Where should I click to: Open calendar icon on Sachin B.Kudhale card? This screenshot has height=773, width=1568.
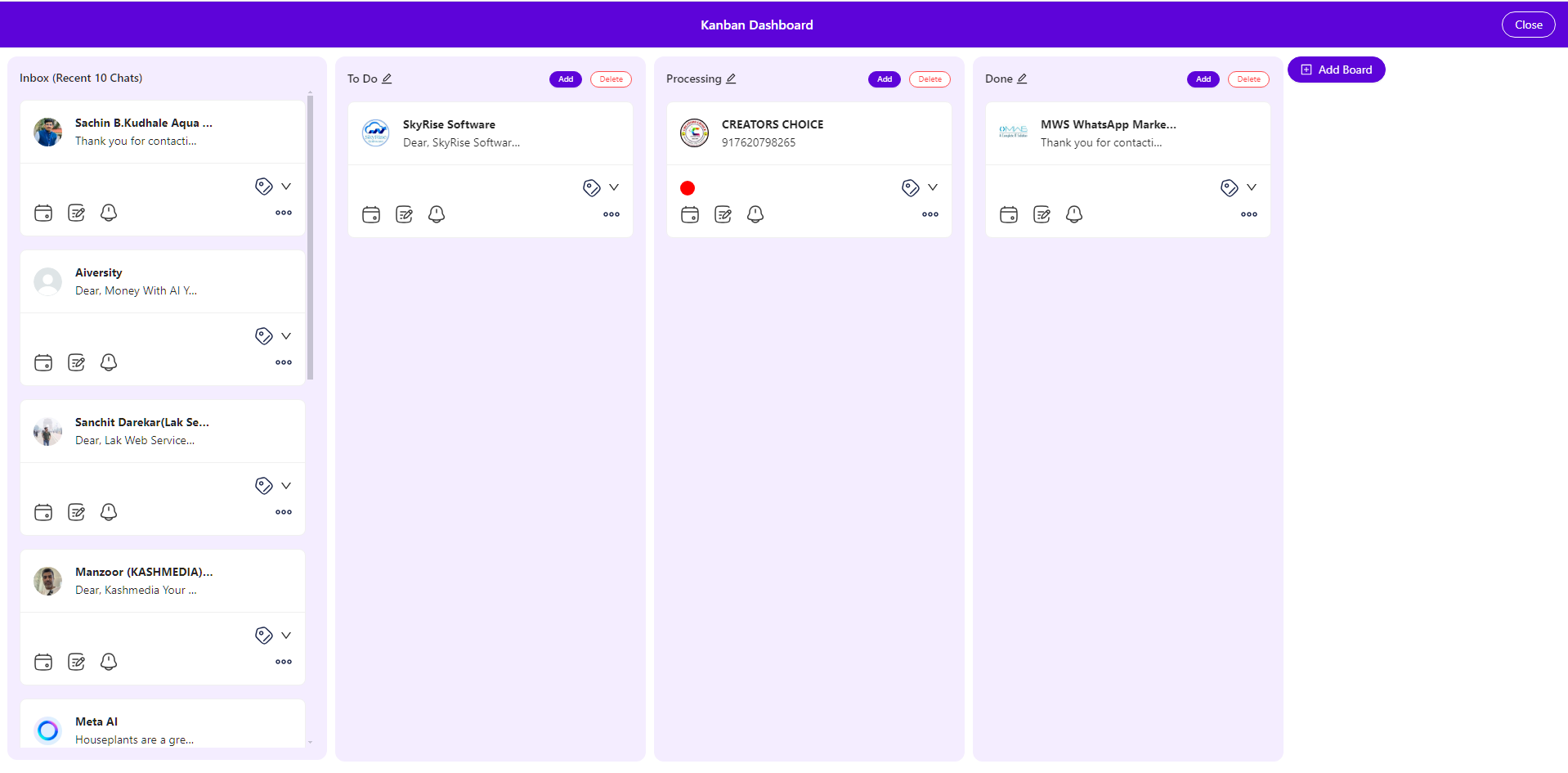[x=43, y=213]
